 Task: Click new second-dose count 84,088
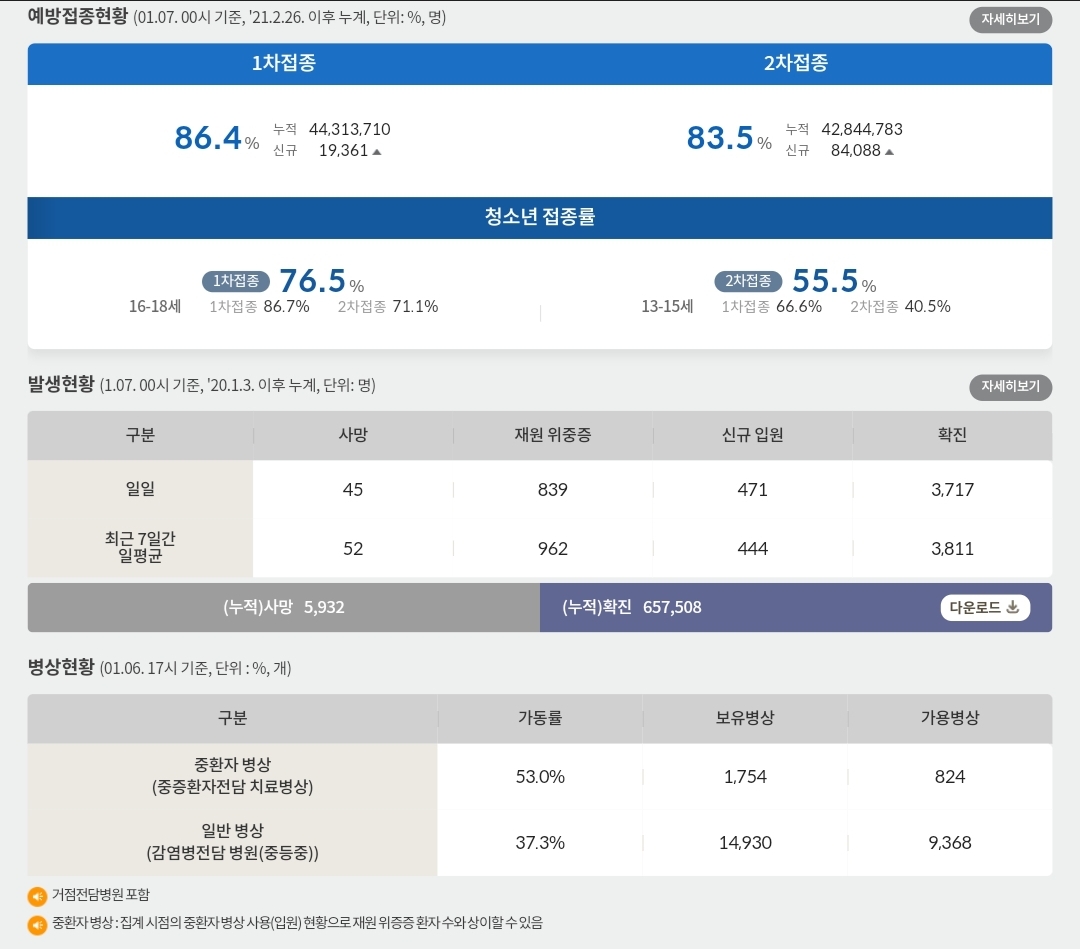point(855,151)
